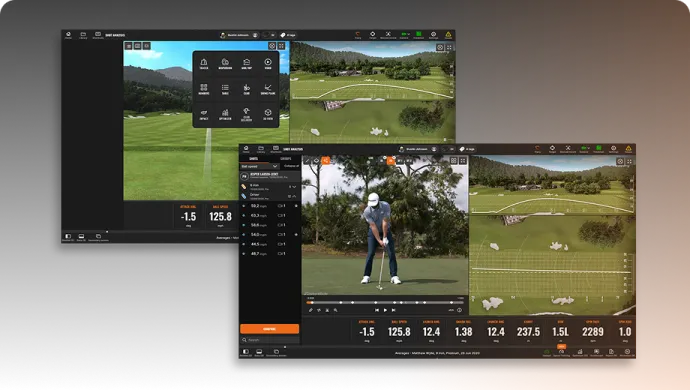Open the yellow warning alert in the back window

448,35
